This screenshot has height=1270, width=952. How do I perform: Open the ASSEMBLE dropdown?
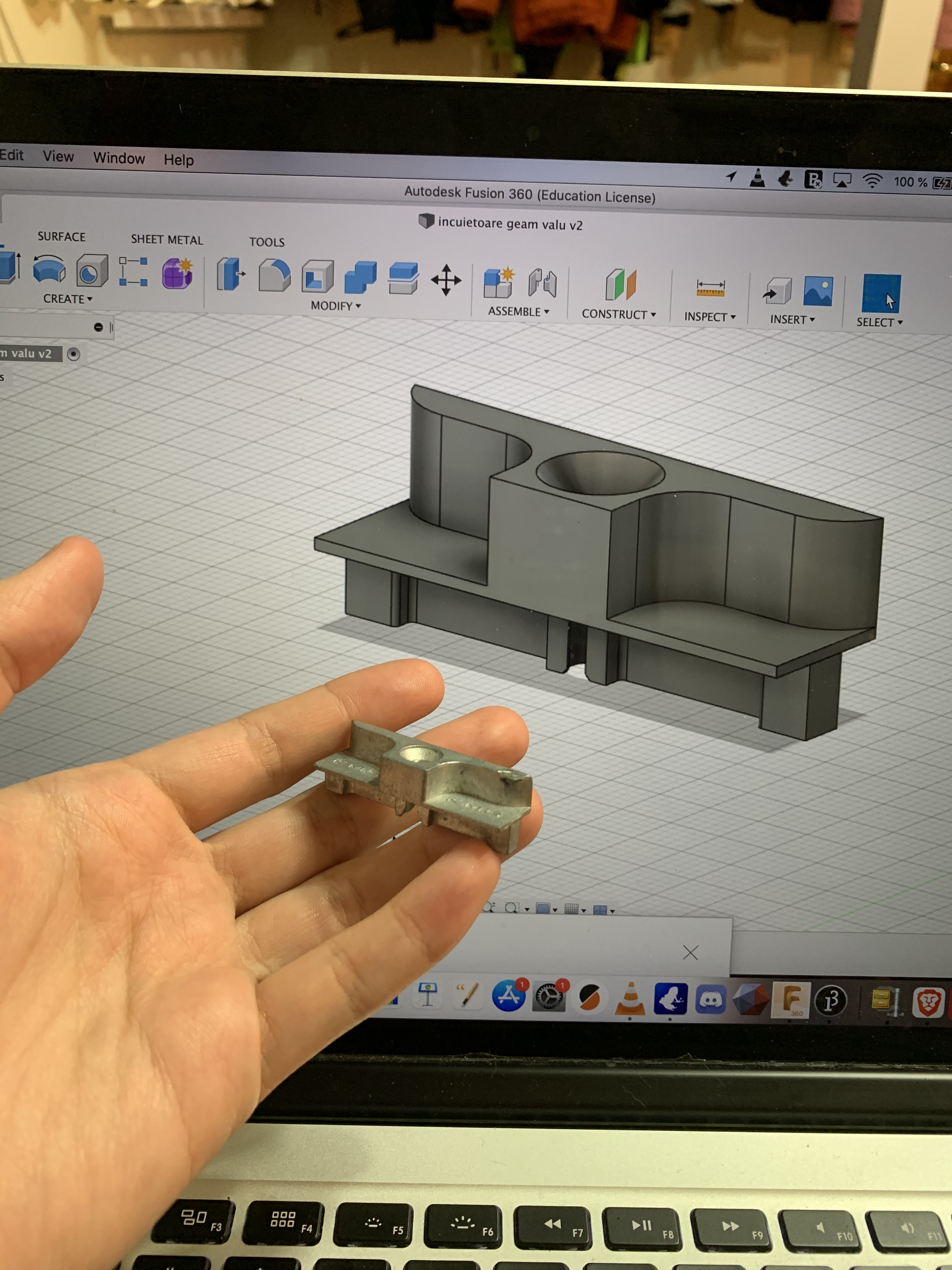[519, 312]
